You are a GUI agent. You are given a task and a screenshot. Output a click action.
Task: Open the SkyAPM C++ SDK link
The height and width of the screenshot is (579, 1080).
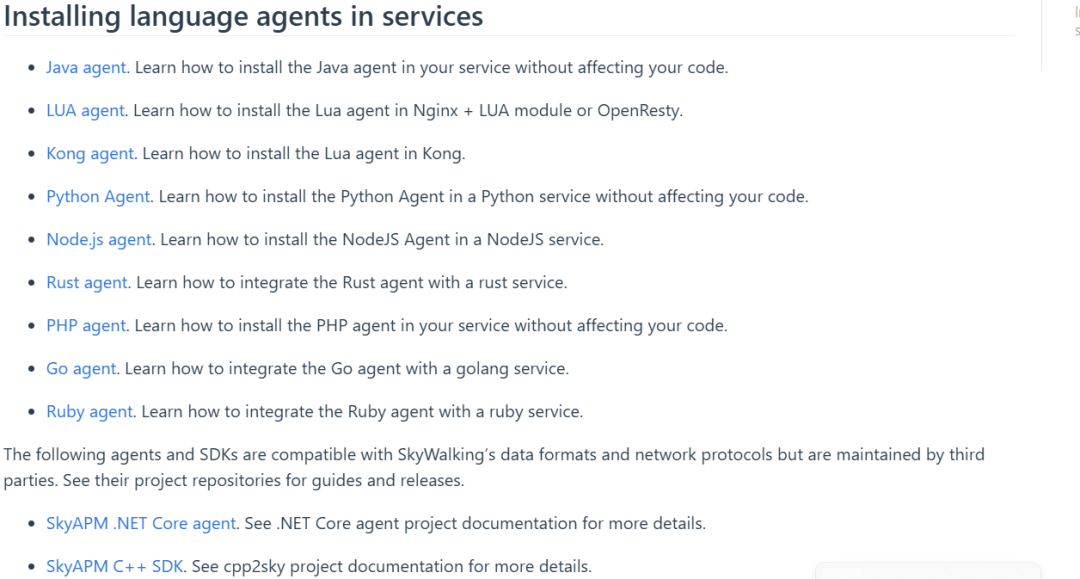click(114, 567)
